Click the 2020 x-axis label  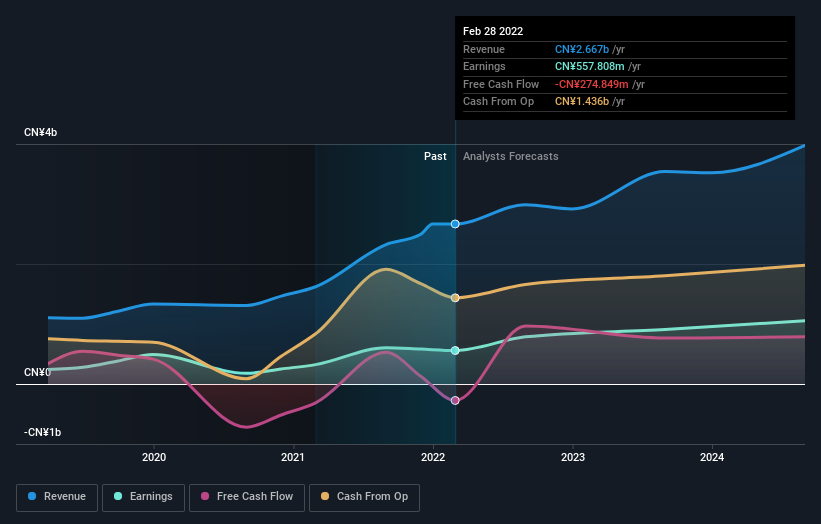[154, 457]
